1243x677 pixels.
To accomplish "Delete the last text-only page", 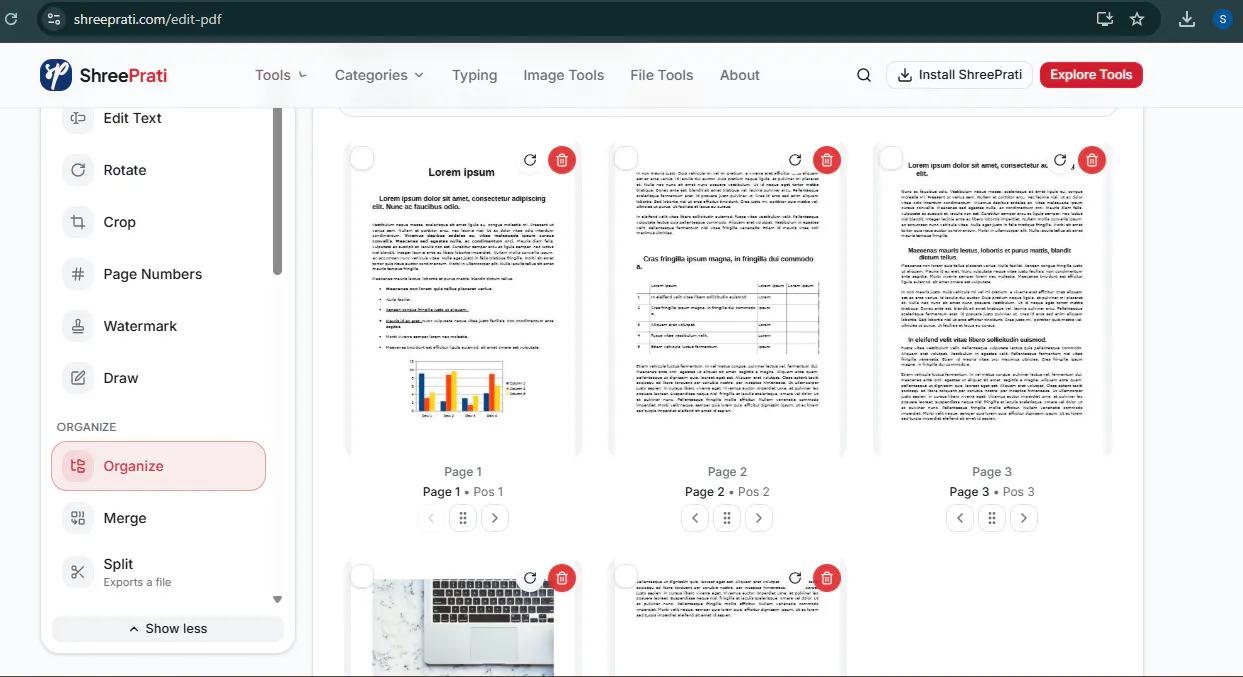I will tap(826, 578).
